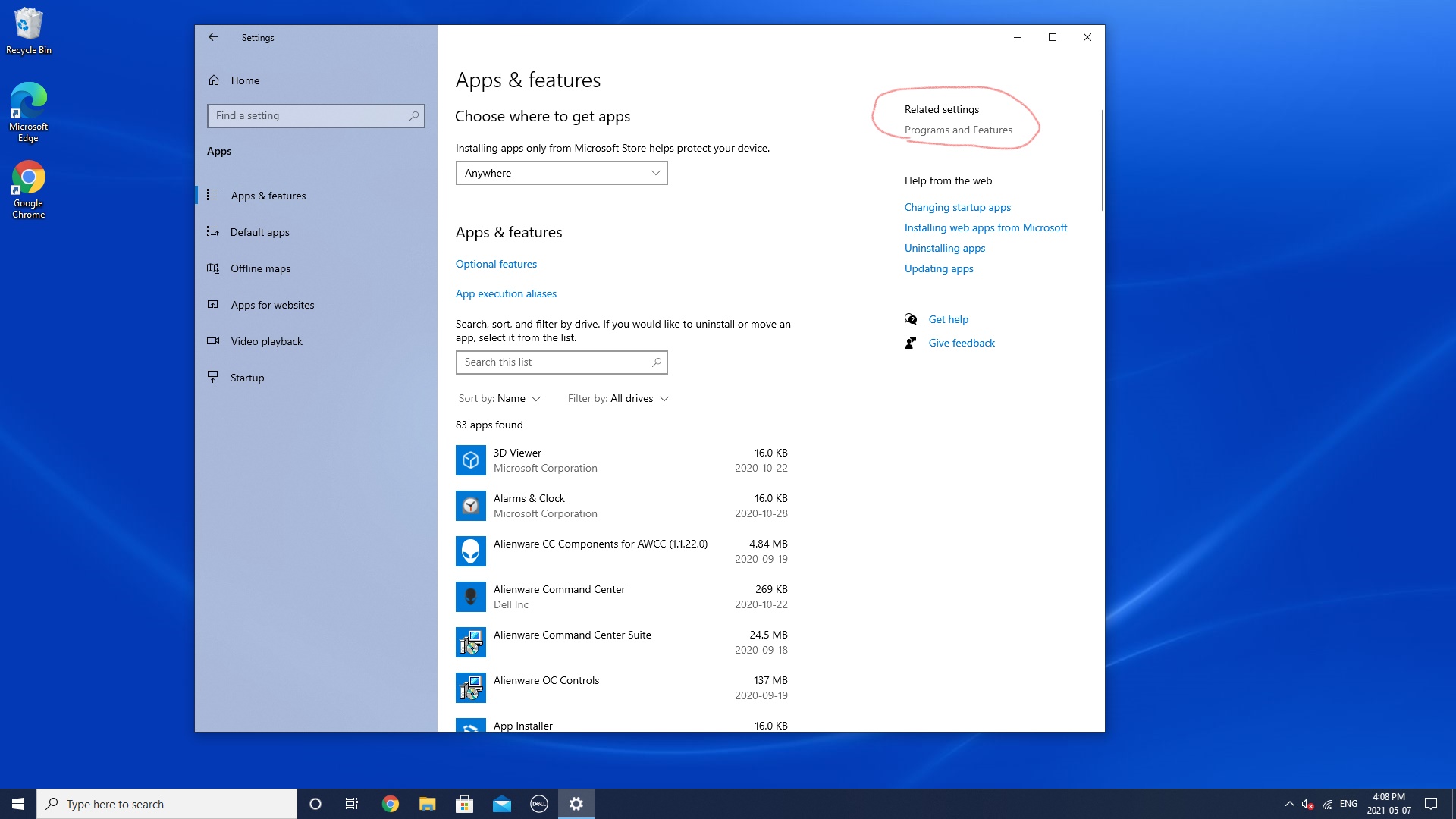The image size is (1456, 819).
Task: Open Settings Home
Action: coord(245,80)
